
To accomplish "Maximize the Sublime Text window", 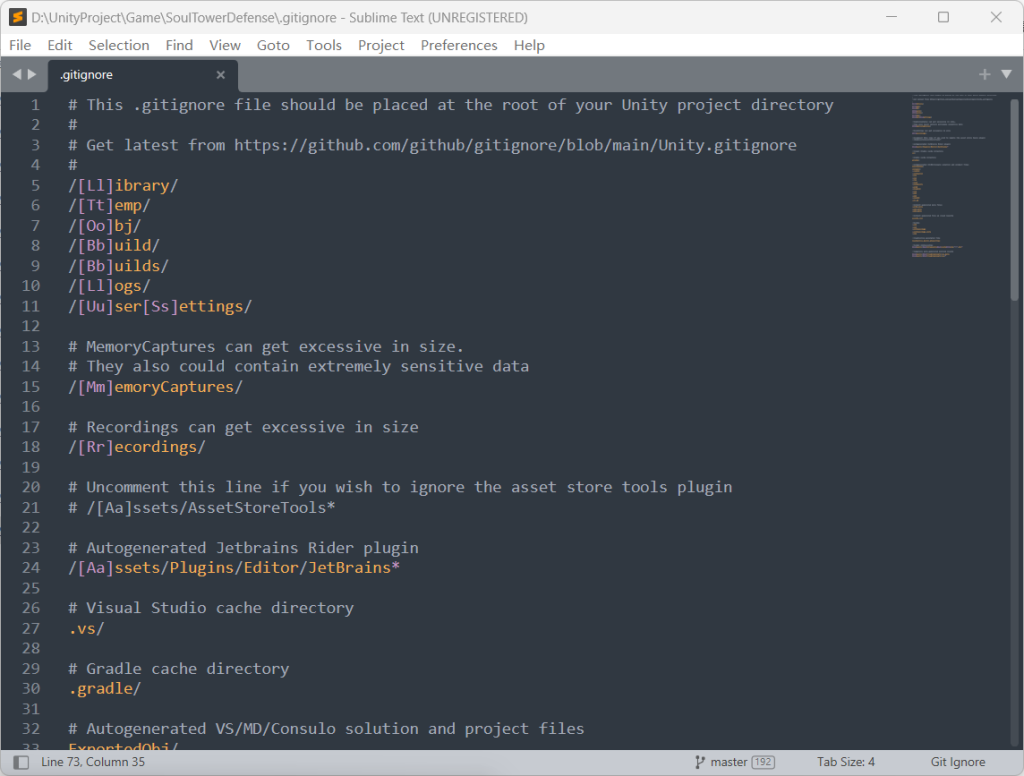I will click(x=943, y=17).
